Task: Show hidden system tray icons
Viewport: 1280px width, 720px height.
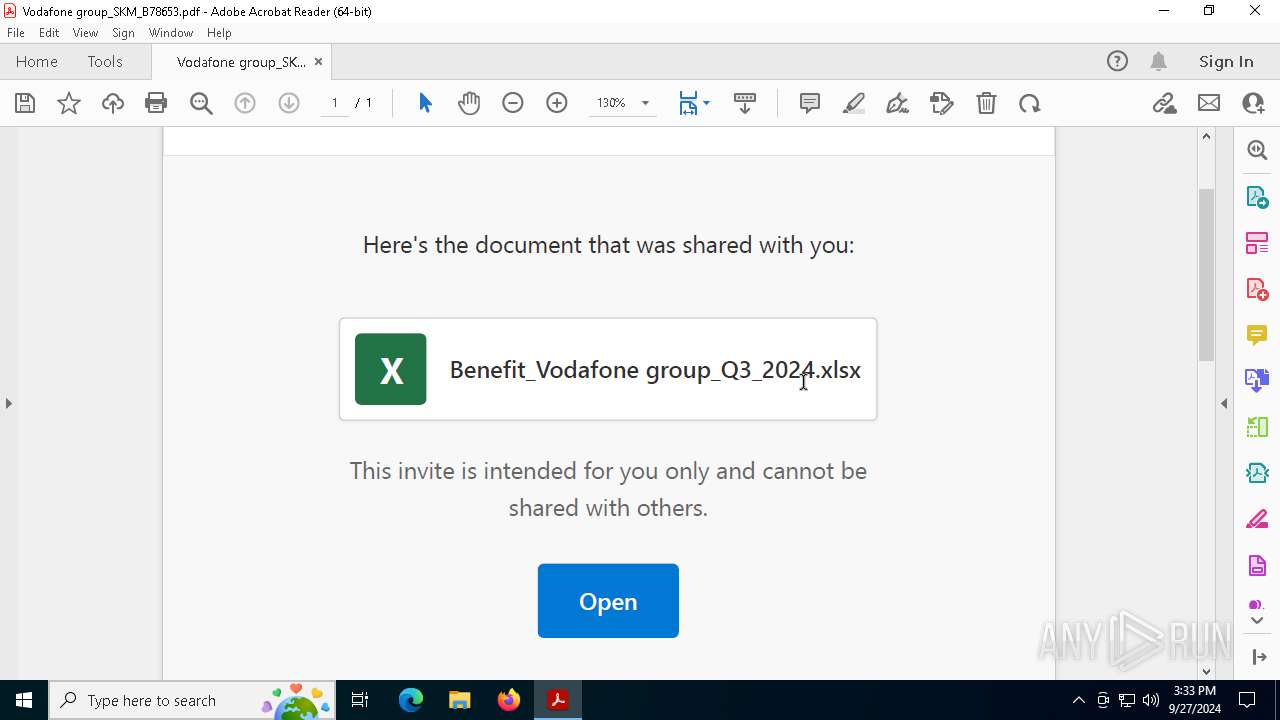Action: click(x=1078, y=700)
